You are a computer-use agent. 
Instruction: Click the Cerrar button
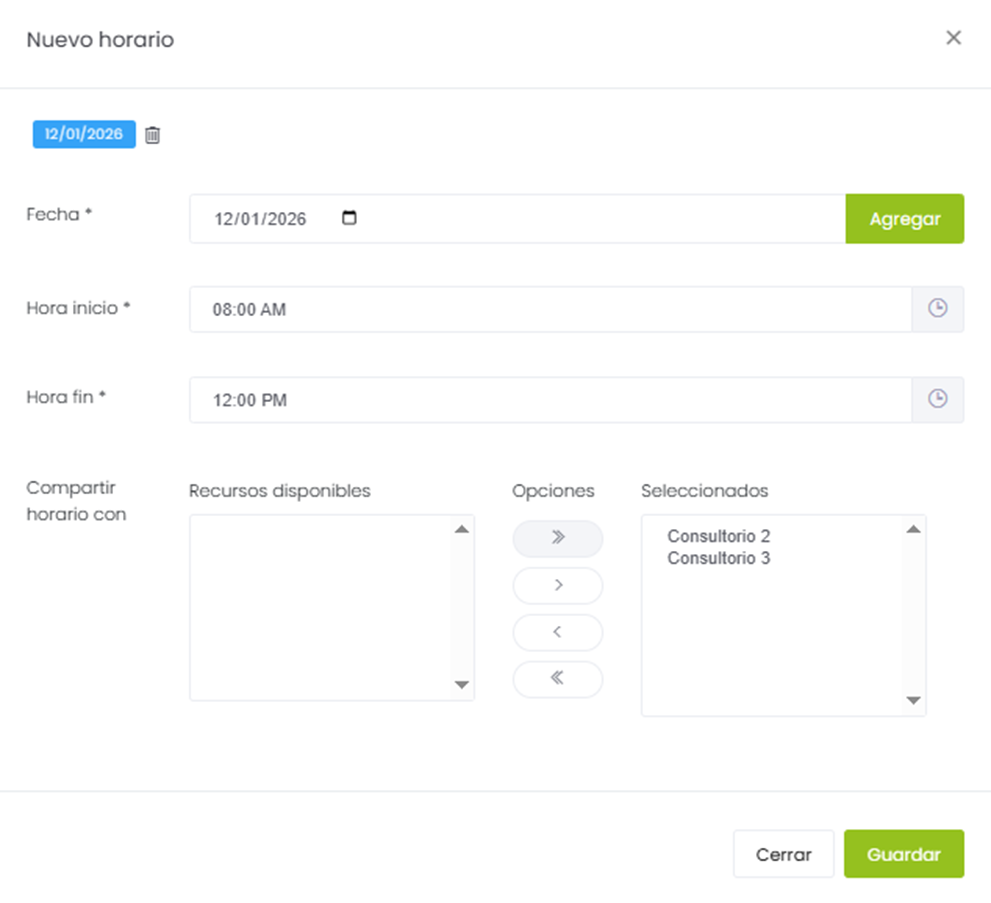pyautogui.click(x=783, y=854)
